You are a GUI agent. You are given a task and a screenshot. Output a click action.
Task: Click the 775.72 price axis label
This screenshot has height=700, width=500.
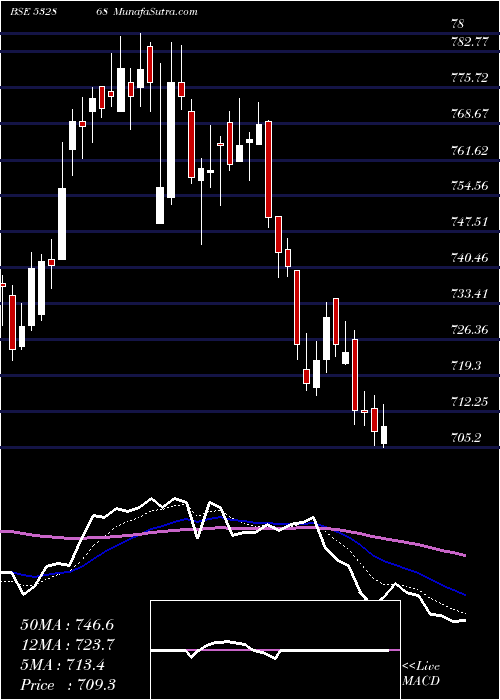tap(470, 78)
